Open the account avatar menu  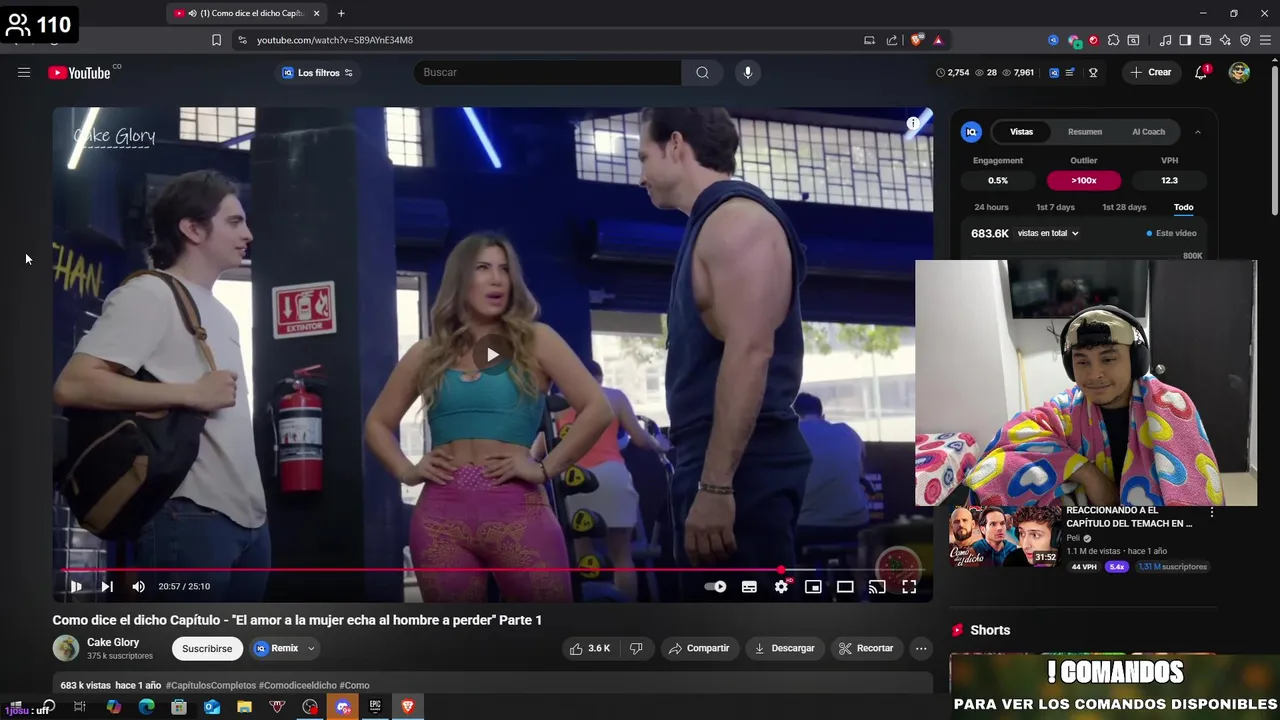click(1239, 72)
